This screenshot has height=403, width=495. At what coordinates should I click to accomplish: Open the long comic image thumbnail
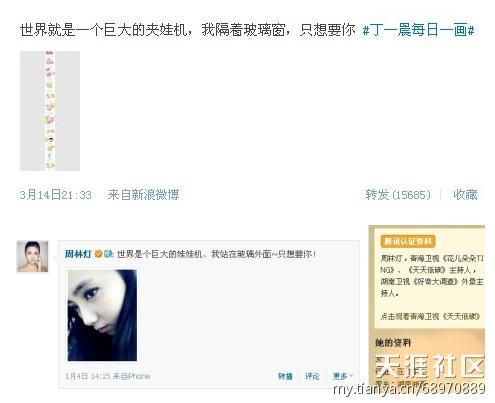pos(50,111)
